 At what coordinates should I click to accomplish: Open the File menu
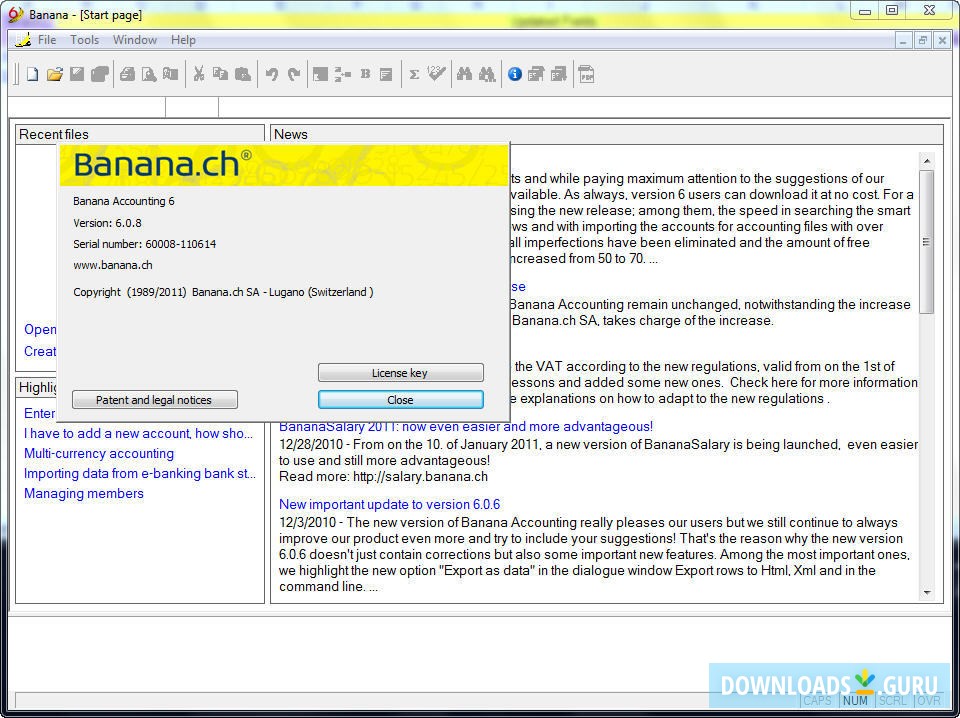47,40
